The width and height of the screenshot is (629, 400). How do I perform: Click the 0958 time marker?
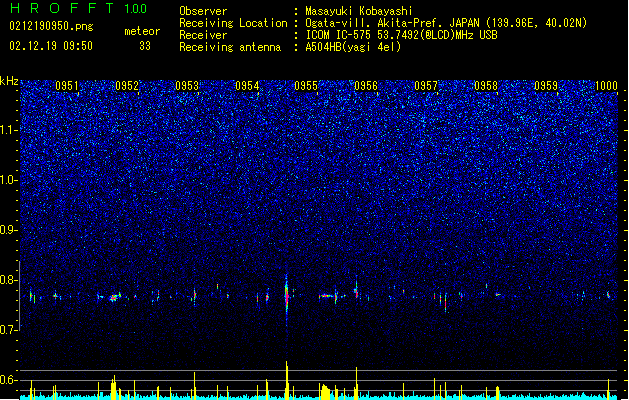click(x=486, y=86)
